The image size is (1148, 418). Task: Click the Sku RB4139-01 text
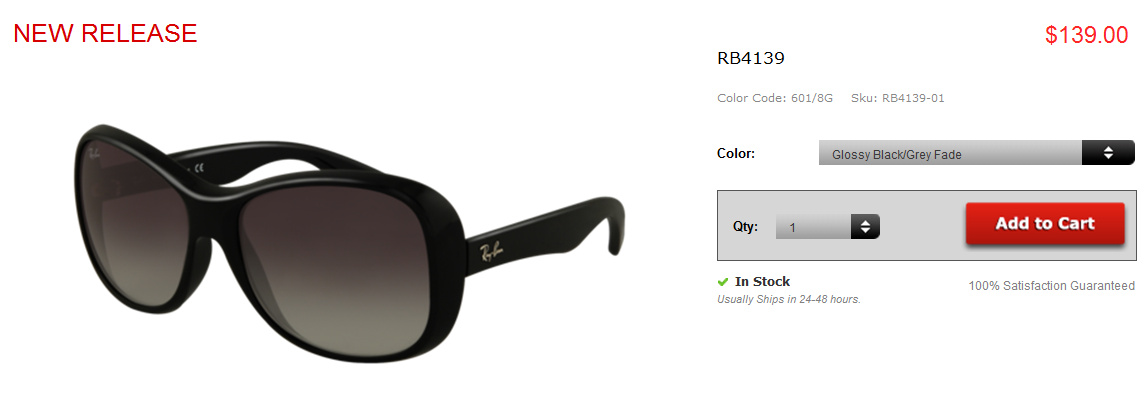[898, 98]
